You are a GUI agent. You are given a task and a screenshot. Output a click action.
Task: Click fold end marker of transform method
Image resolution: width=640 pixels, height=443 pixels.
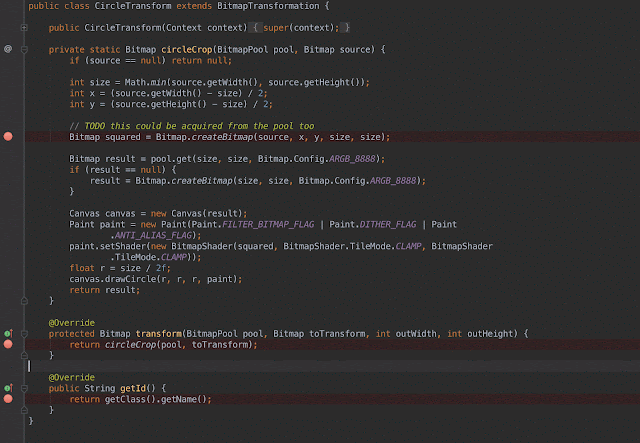pyautogui.click(x=24, y=355)
